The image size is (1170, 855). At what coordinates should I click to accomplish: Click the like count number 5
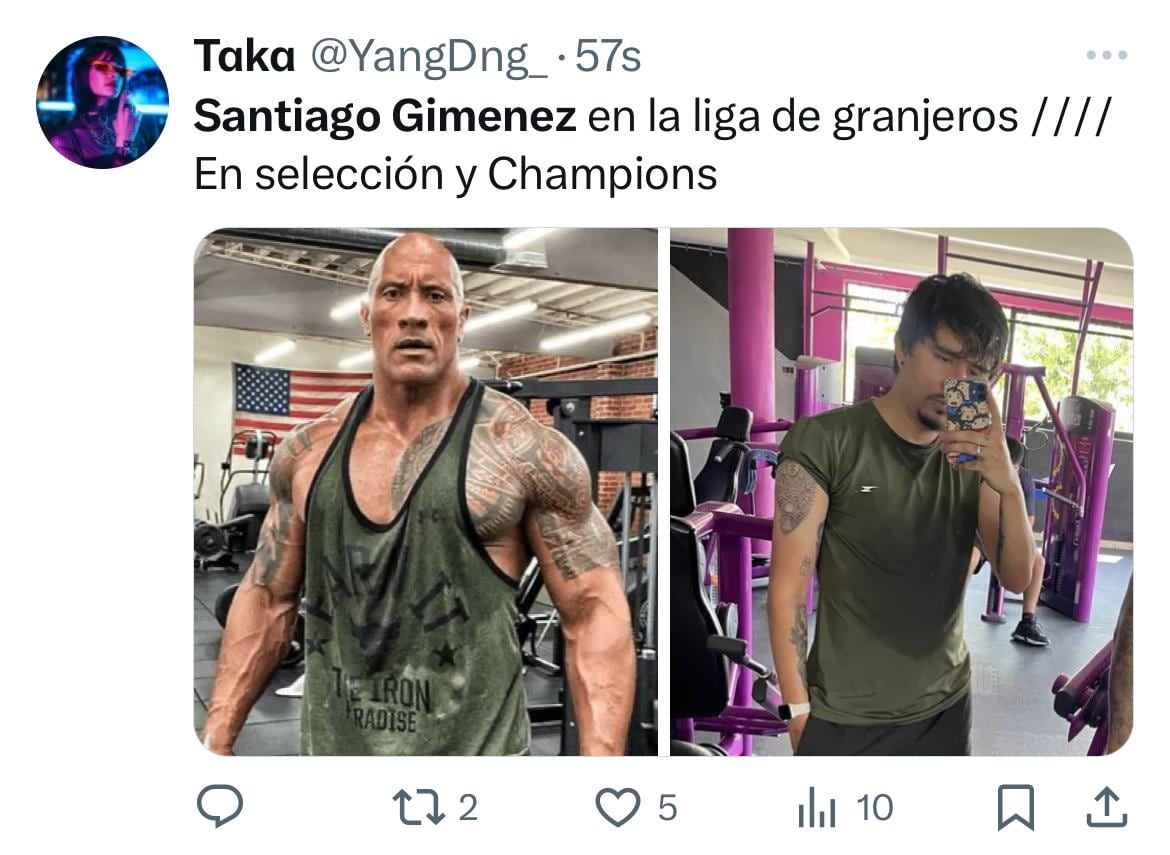coord(668,808)
